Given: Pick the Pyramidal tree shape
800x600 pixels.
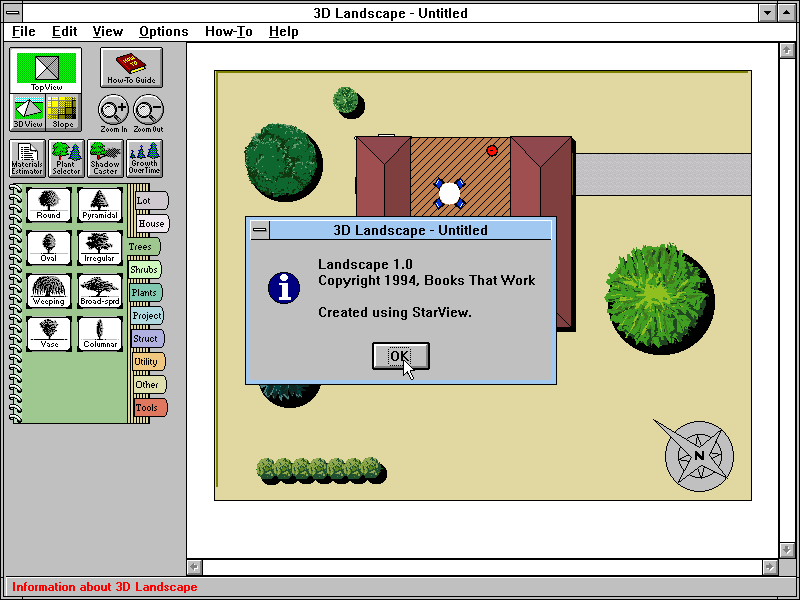Looking at the screenshot, I should click(x=99, y=203).
